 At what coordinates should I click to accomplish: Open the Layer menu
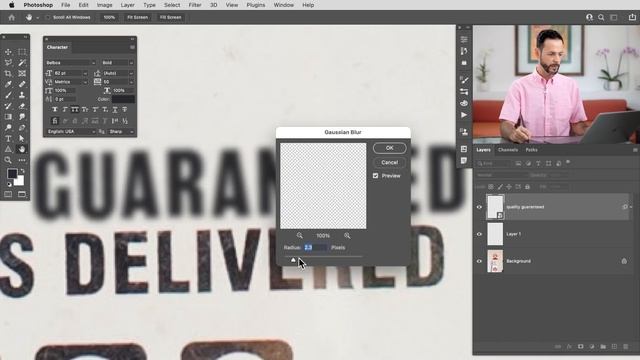127,5
